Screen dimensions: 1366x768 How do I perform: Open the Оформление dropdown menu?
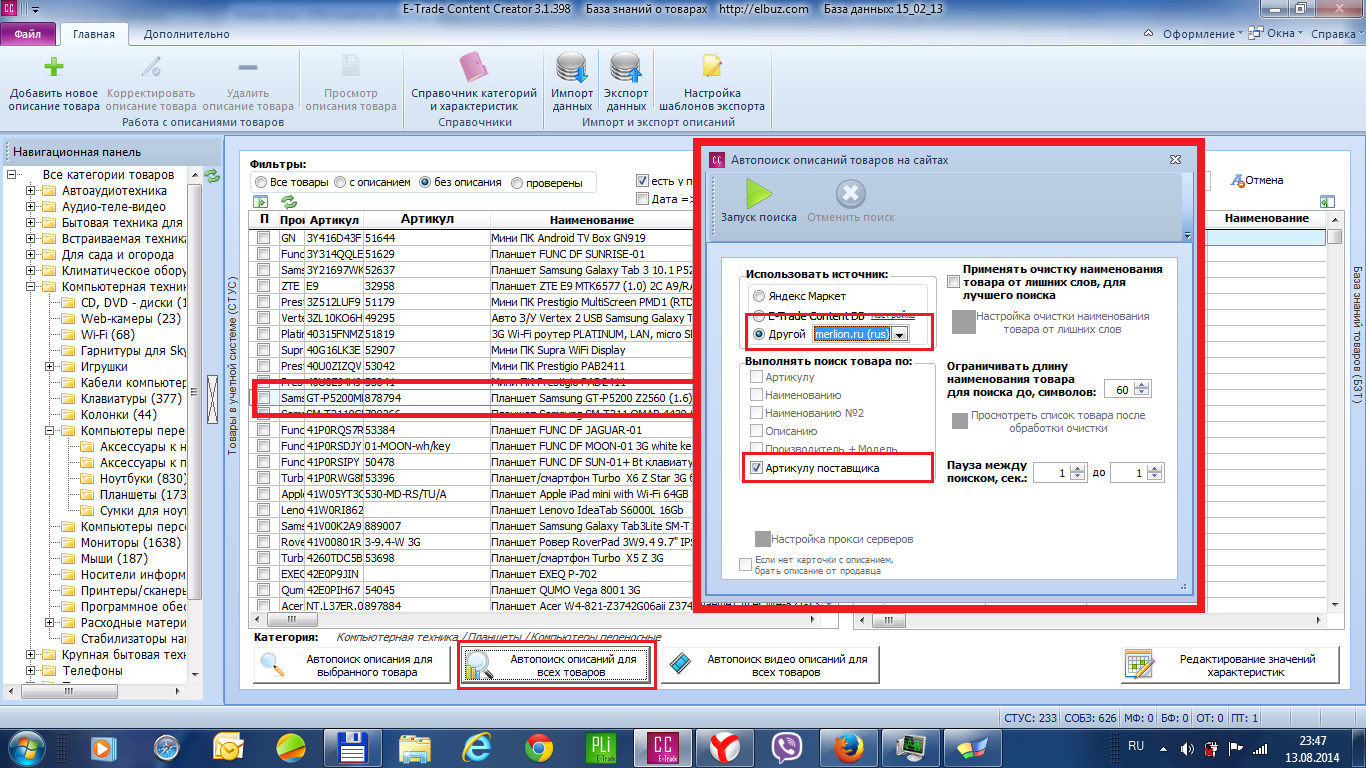click(1203, 34)
